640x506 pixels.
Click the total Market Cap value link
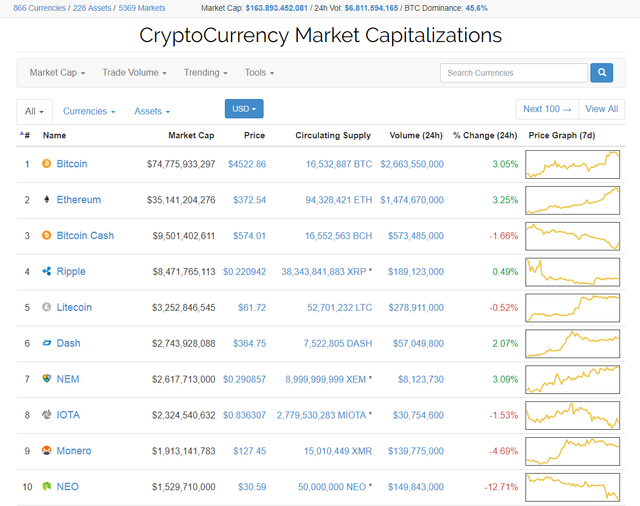(x=276, y=8)
